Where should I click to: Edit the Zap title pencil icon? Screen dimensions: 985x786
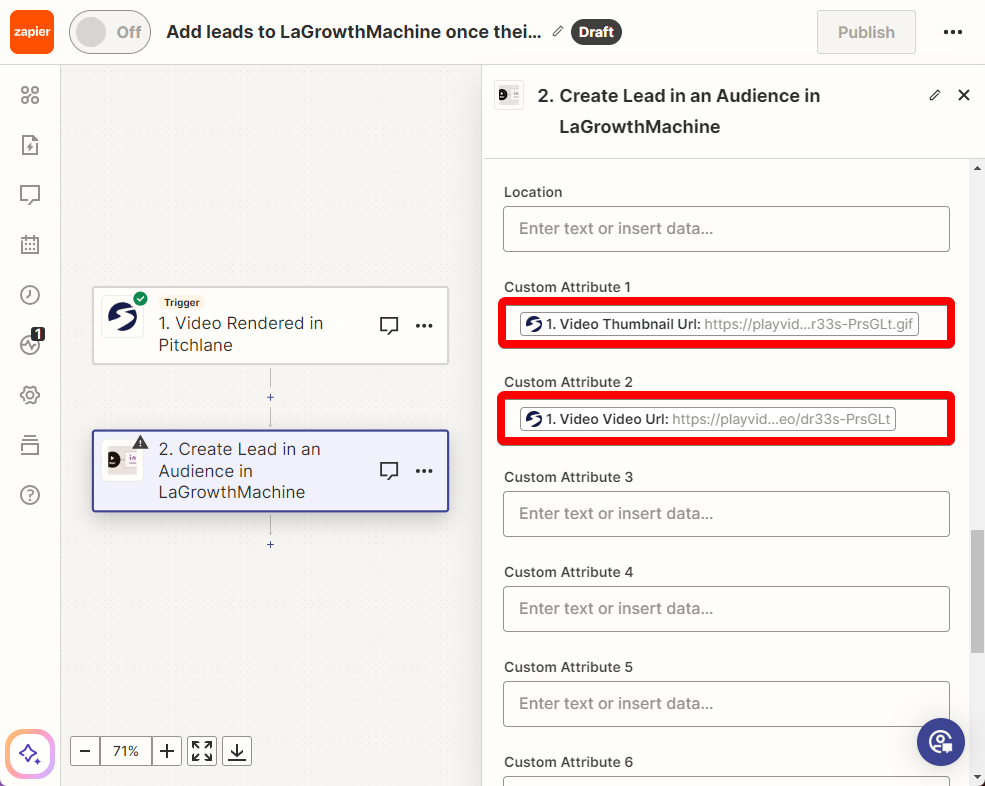tap(557, 31)
